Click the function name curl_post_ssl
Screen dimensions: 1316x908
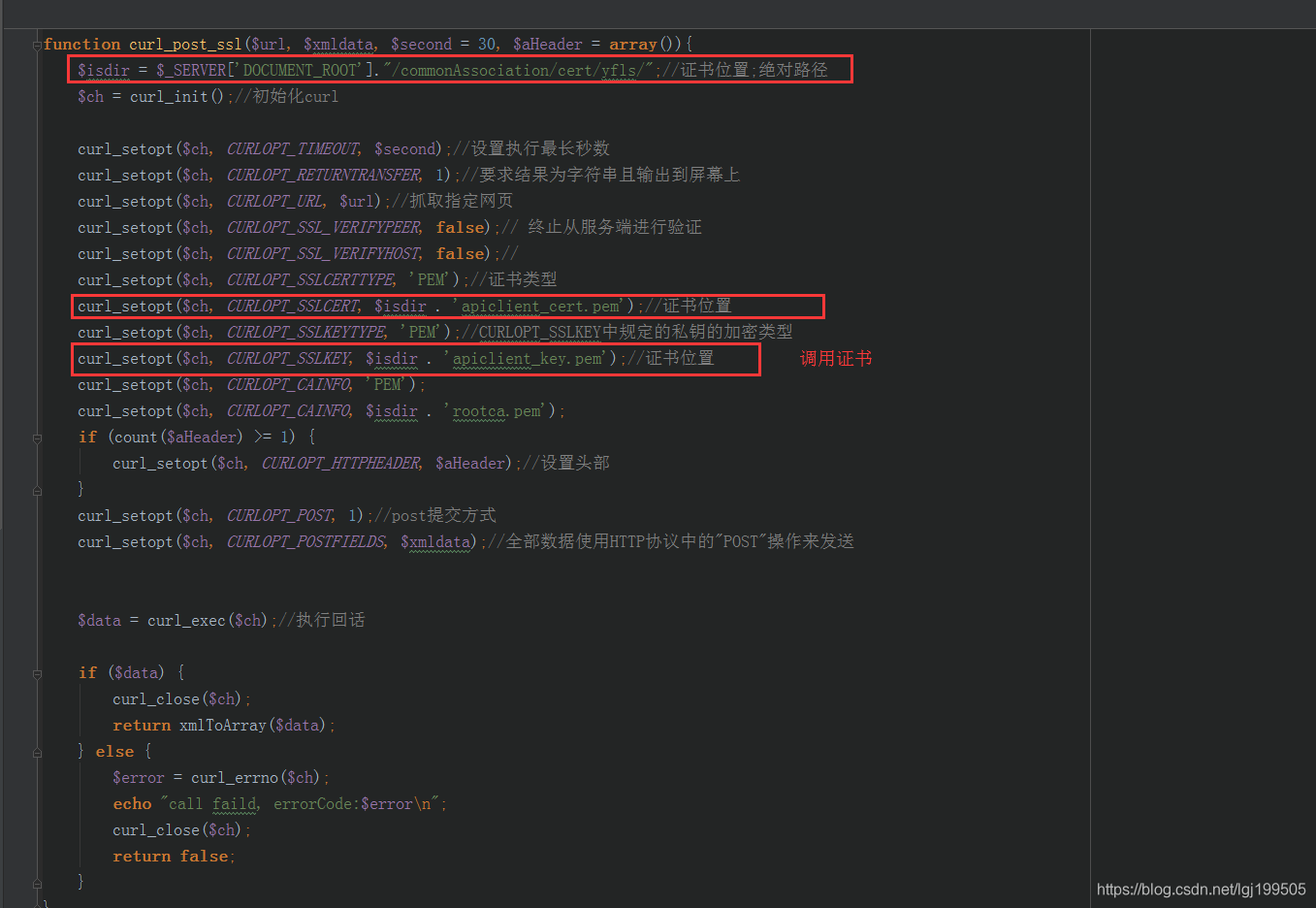point(185,45)
